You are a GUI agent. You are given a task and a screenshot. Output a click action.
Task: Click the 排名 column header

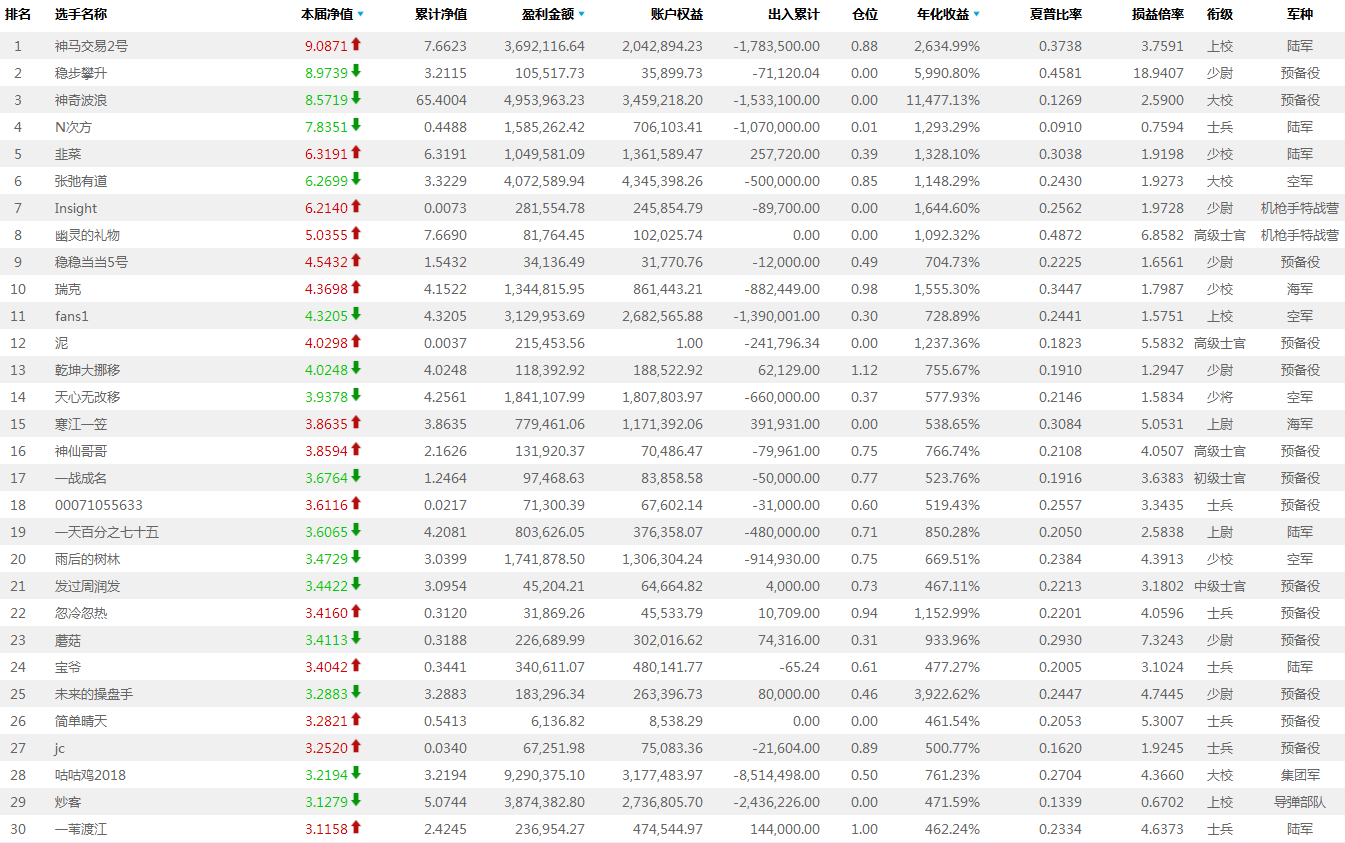(x=18, y=15)
